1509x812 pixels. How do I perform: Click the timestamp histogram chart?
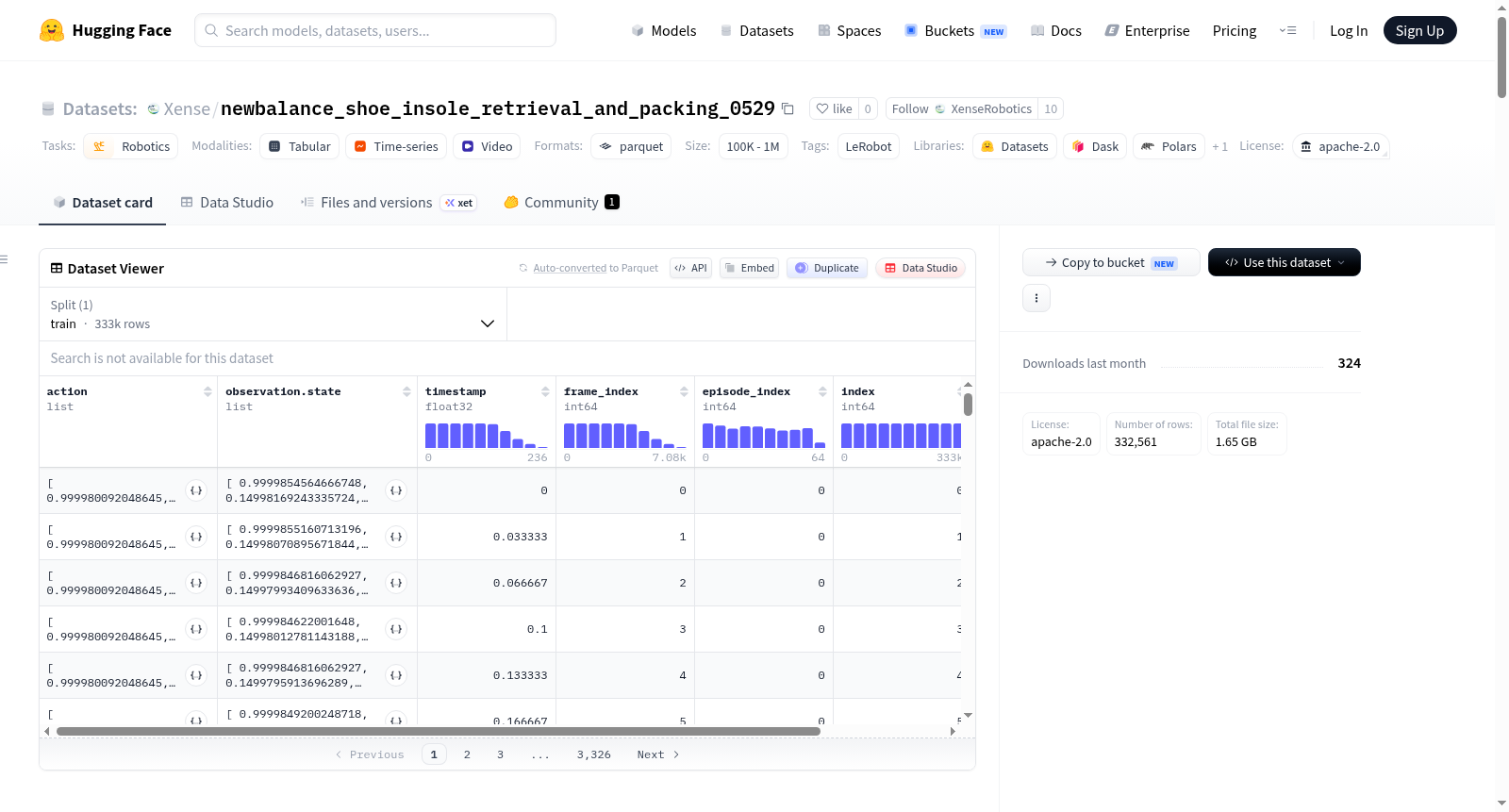tap(487, 436)
